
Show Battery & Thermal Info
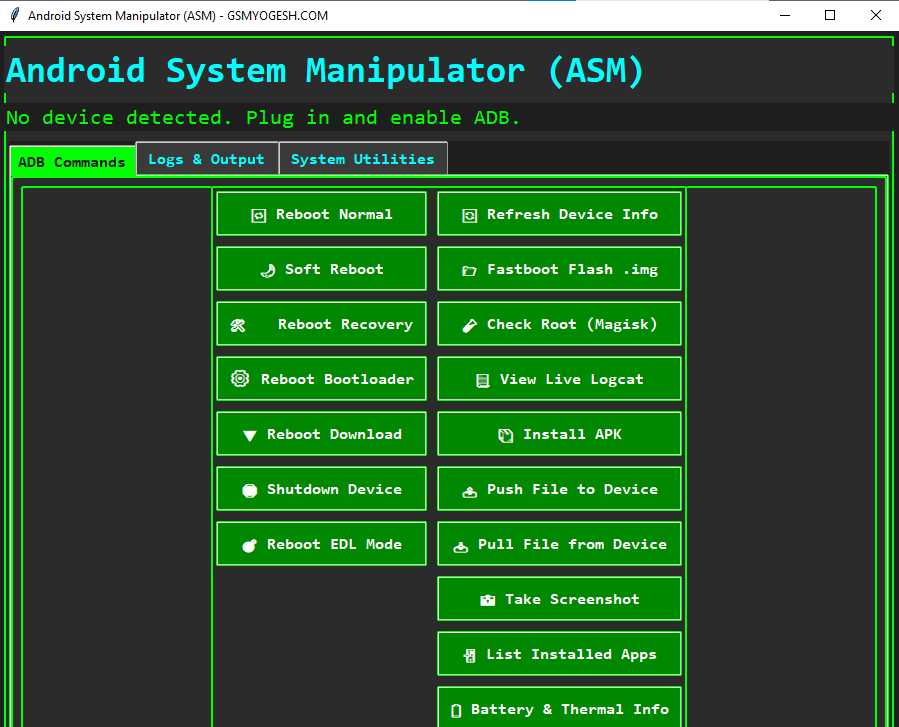pyautogui.click(x=558, y=708)
